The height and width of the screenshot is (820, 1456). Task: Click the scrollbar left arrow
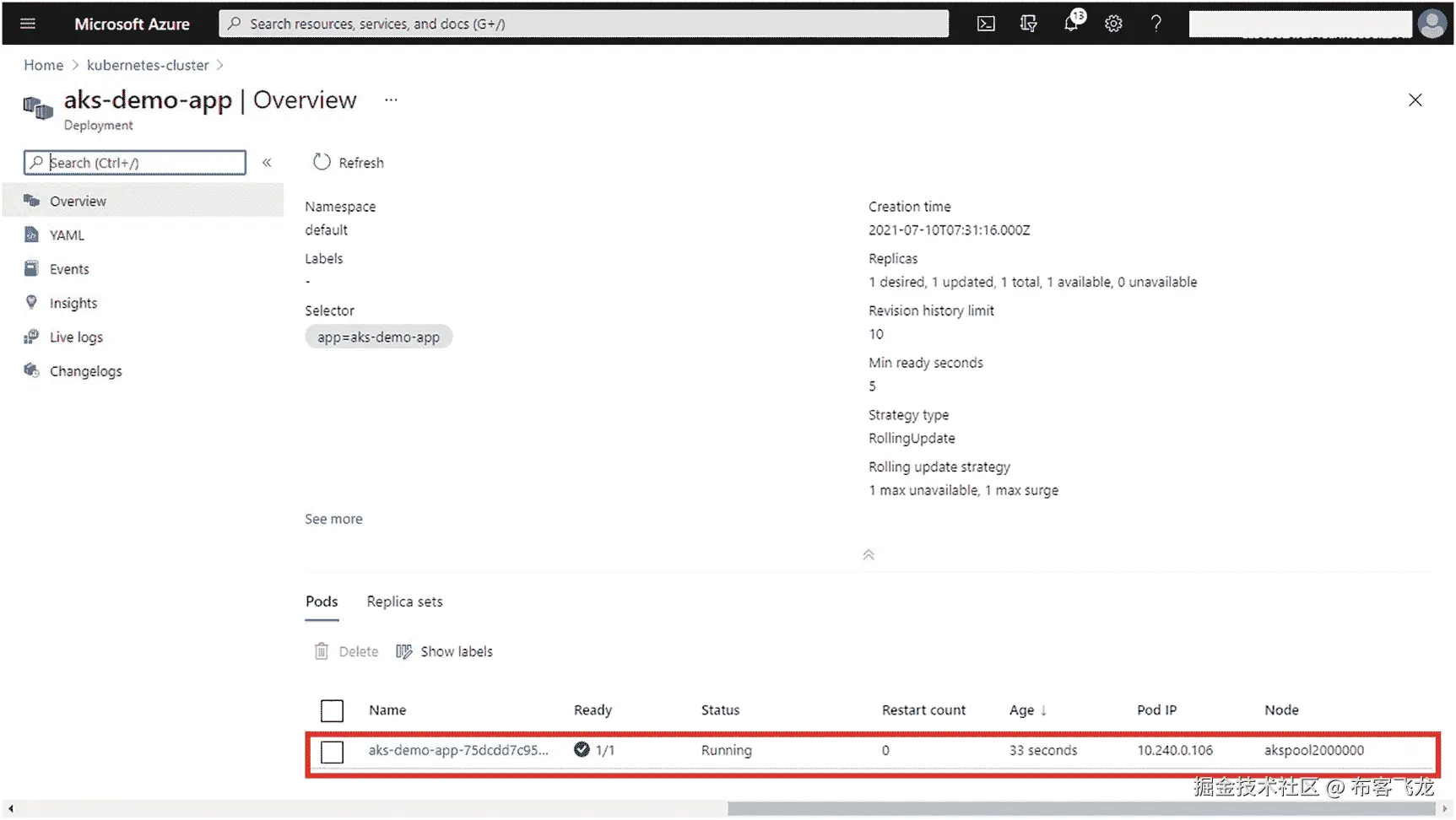pyautogui.click(x=11, y=808)
